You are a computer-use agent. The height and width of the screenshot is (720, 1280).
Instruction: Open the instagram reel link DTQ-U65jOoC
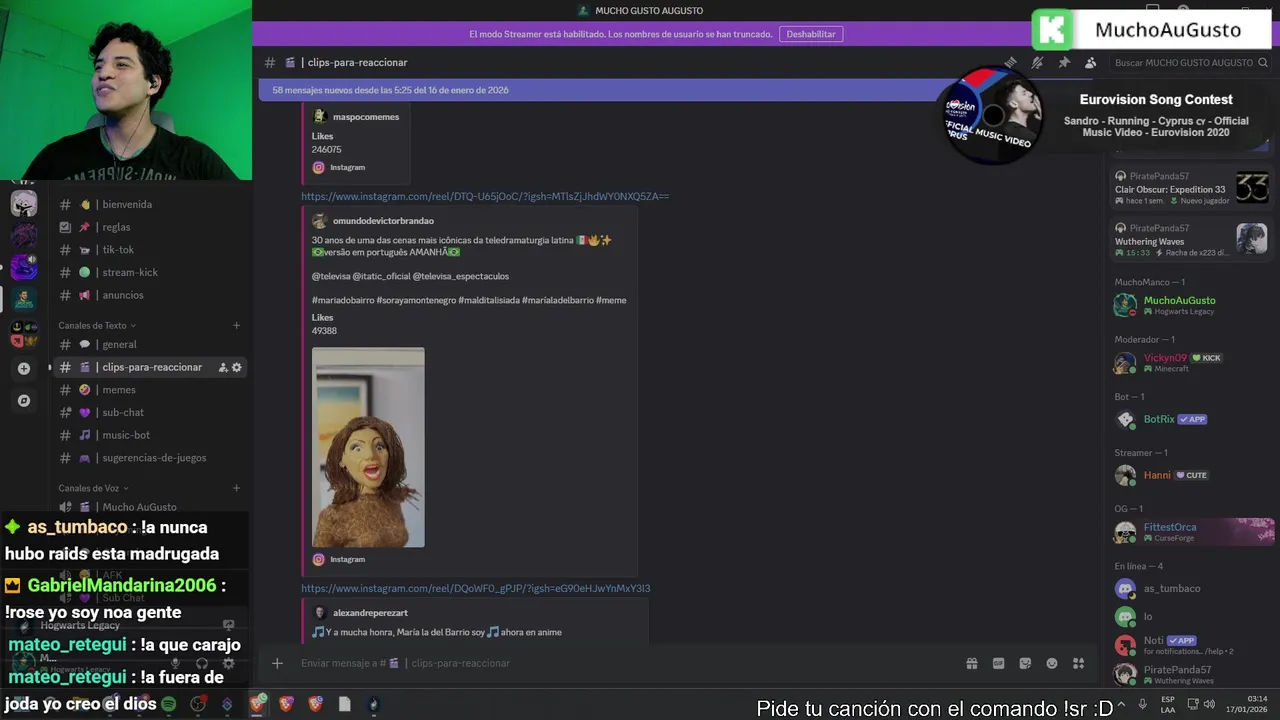pyautogui.click(x=485, y=196)
